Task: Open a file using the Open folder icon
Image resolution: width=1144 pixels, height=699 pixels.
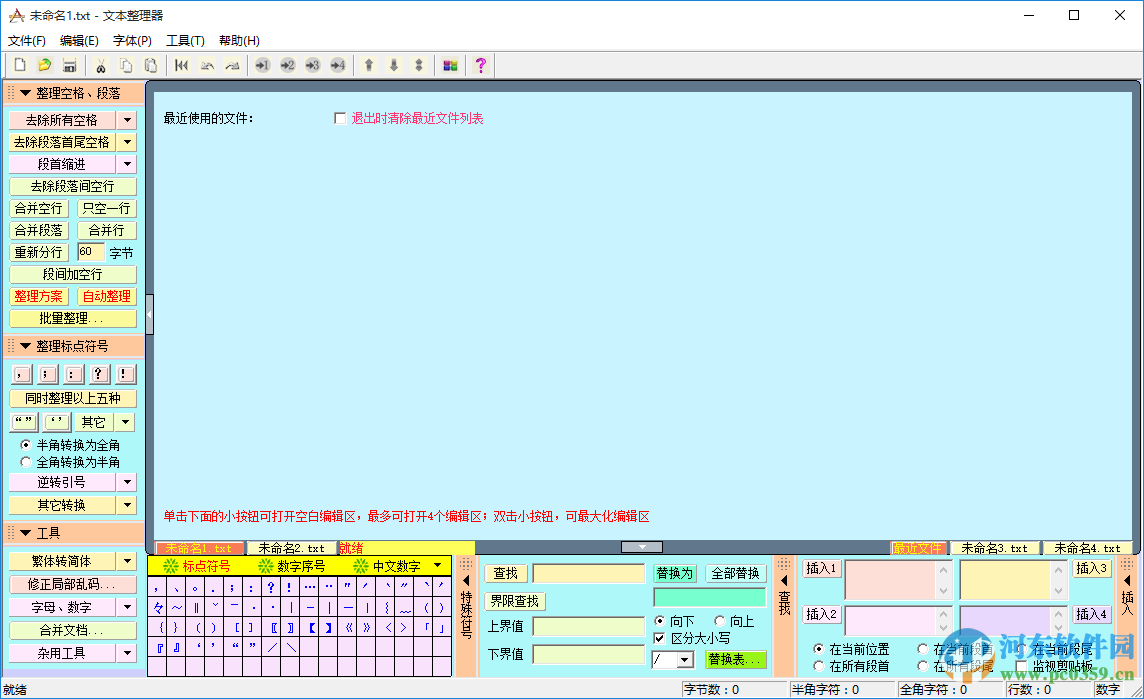Action: (x=44, y=65)
